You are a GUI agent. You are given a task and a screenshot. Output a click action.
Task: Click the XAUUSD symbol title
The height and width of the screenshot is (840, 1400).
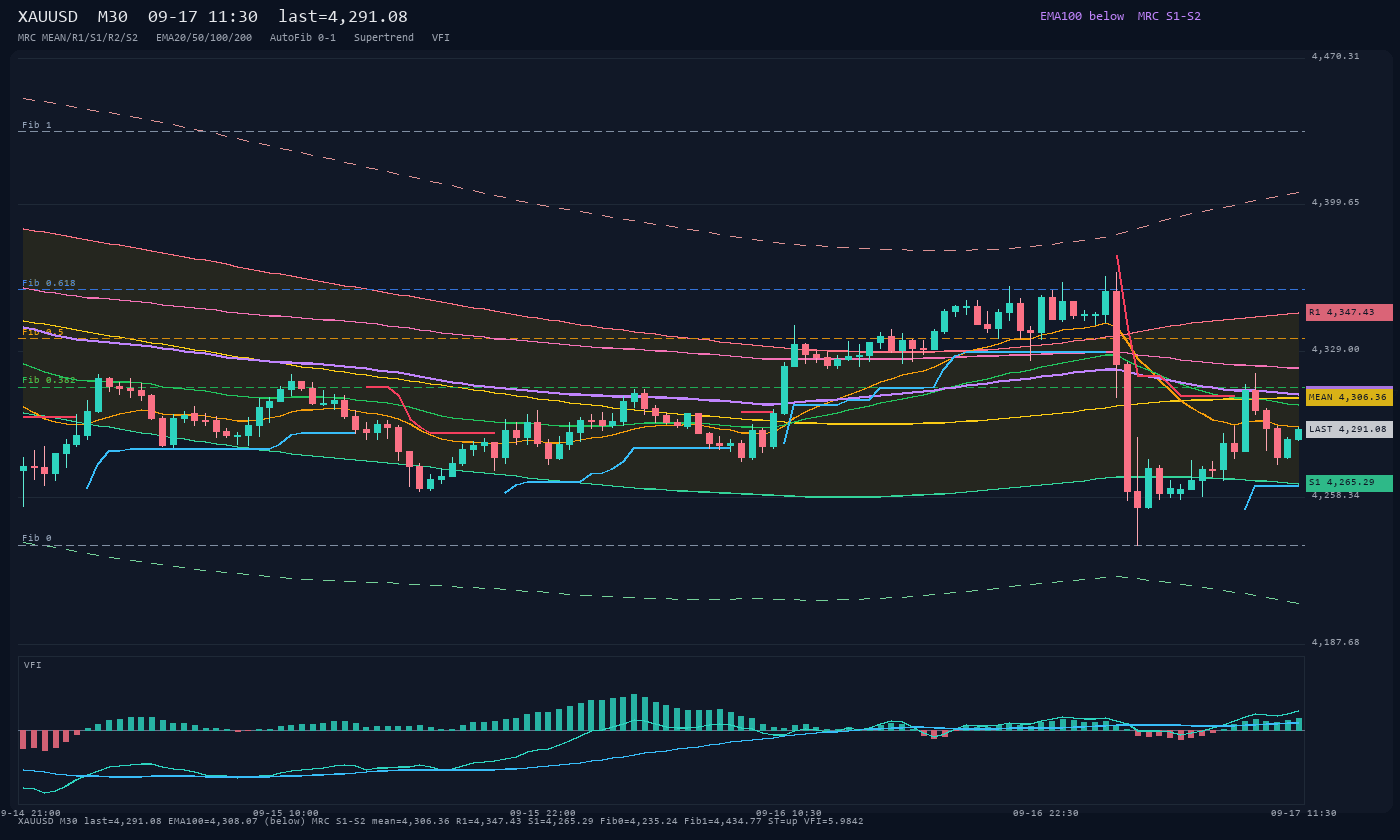48,17
